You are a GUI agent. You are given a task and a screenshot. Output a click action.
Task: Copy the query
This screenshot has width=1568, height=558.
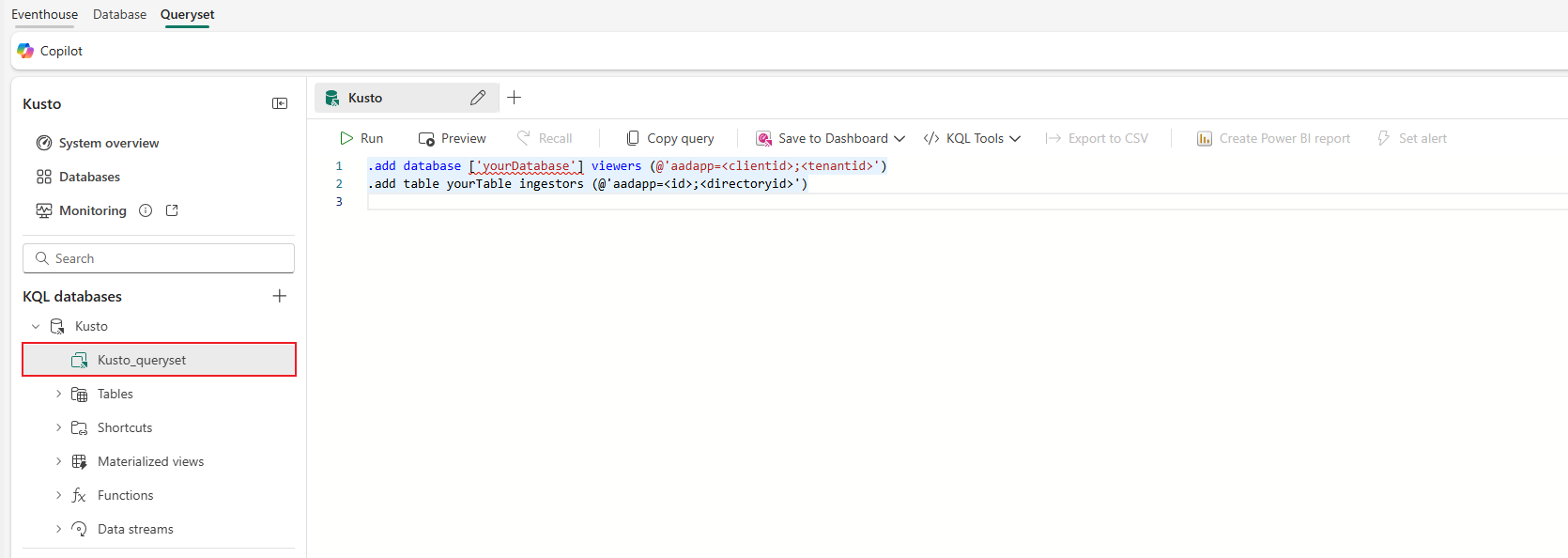(x=669, y=138)
